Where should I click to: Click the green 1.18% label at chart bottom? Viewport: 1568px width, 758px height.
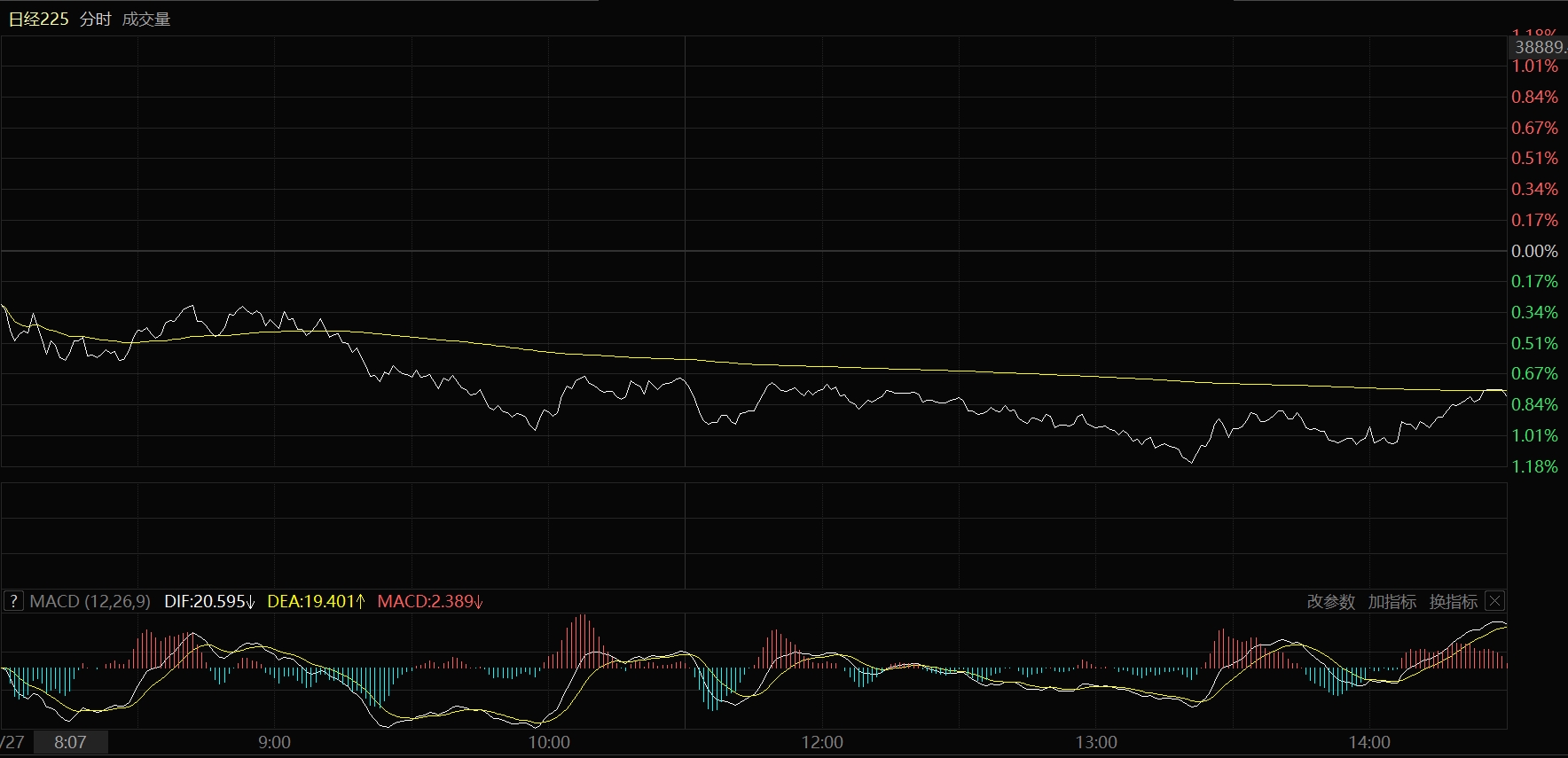pyautogui.click(x=1534, y=466)
